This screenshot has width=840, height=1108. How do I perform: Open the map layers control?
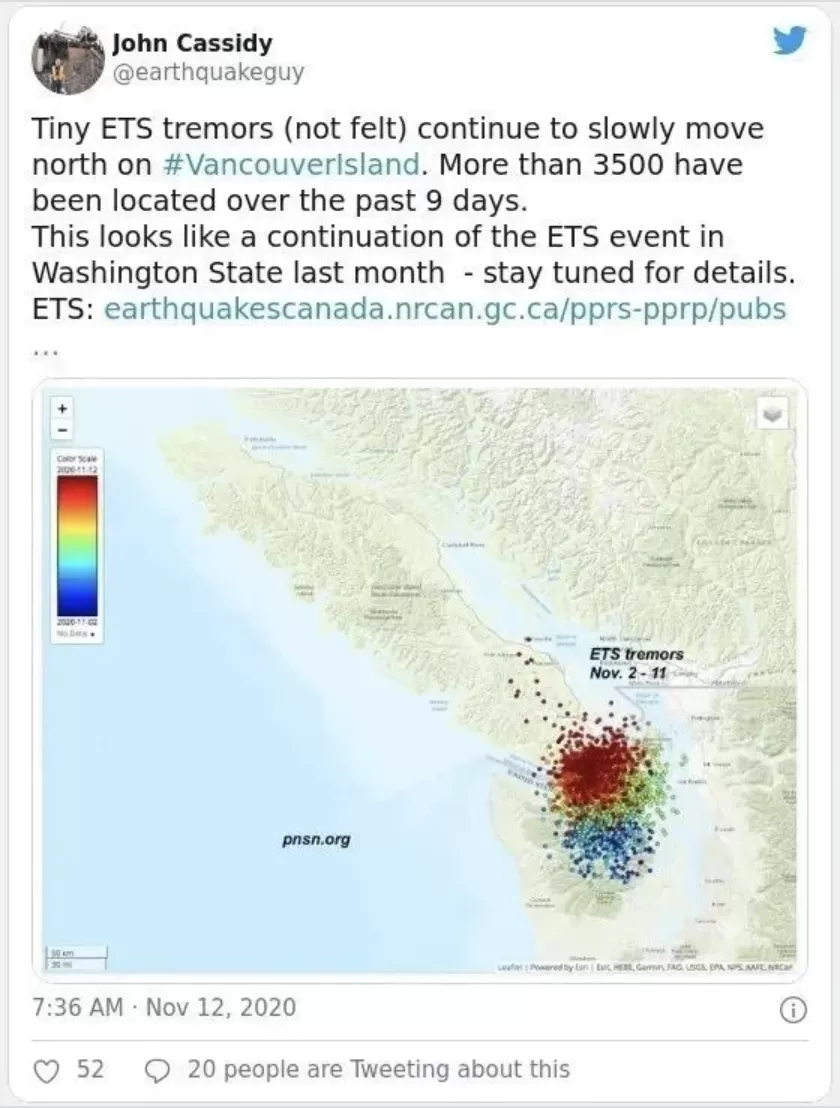tap(772, 414)
